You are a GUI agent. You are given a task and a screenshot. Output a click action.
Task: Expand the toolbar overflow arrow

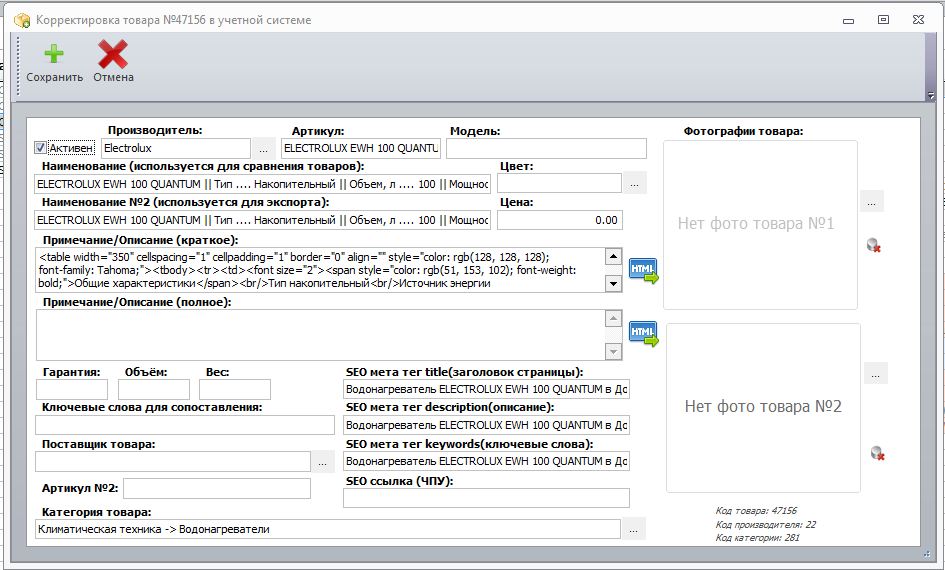pyautogui.click(x=931, y=95)
